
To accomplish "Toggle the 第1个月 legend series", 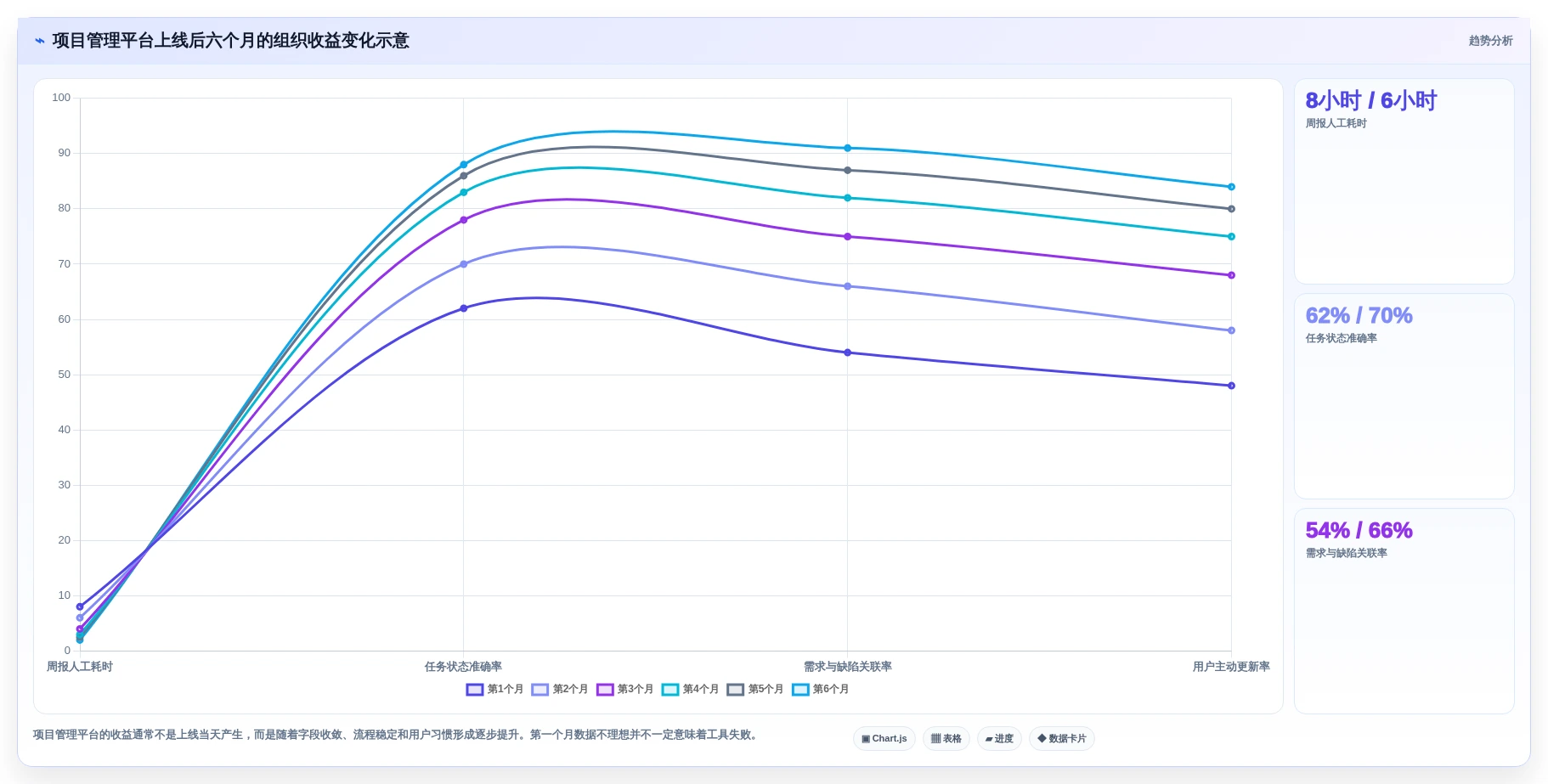I will (494, 689).
